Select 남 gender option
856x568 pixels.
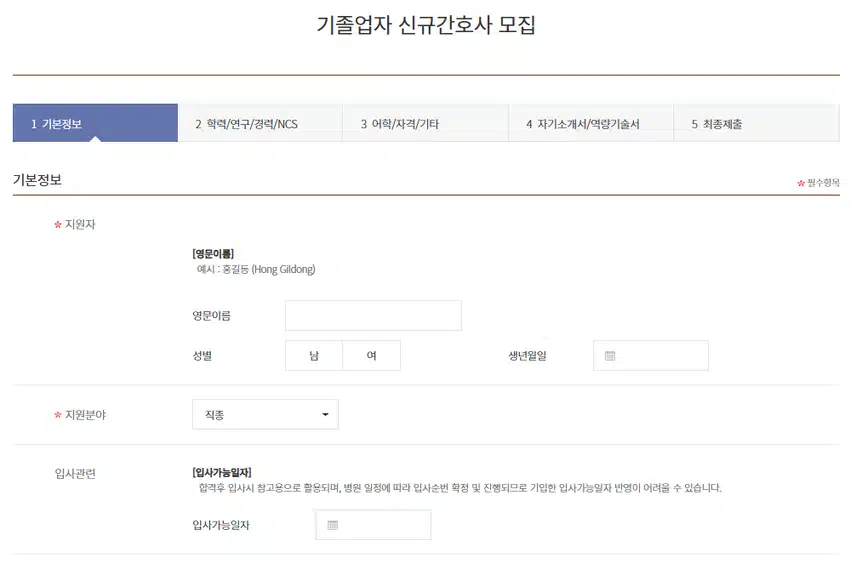[314, 356]
